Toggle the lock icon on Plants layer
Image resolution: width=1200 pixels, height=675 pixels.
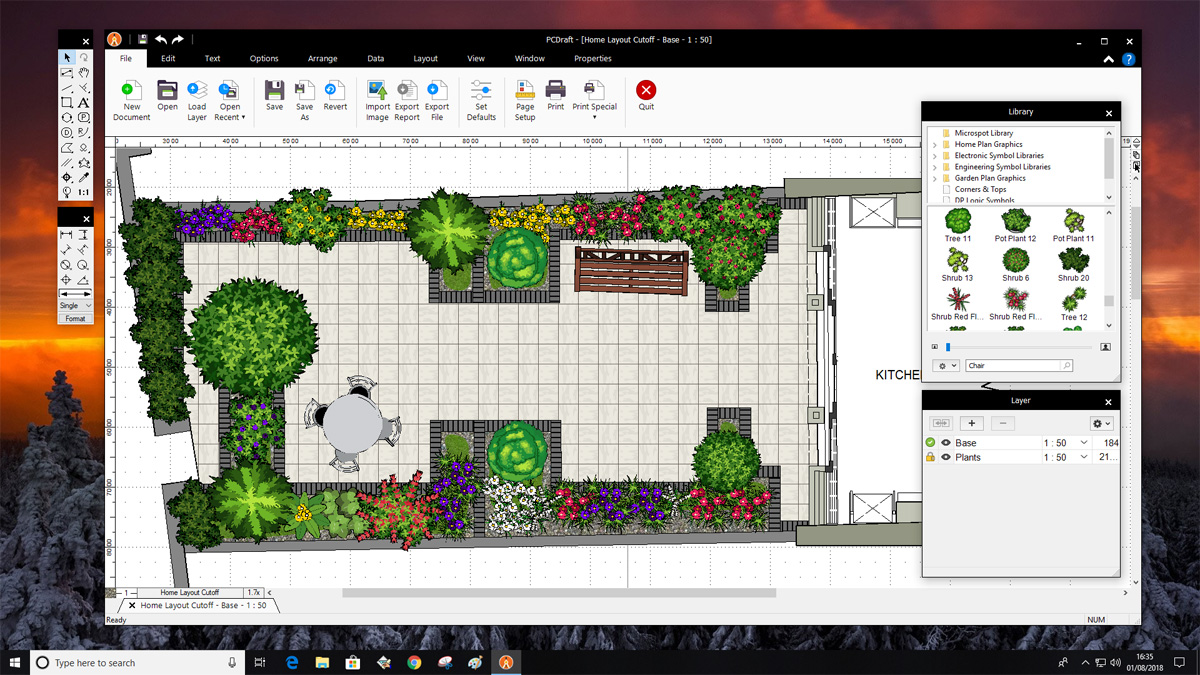click(930, 457)
